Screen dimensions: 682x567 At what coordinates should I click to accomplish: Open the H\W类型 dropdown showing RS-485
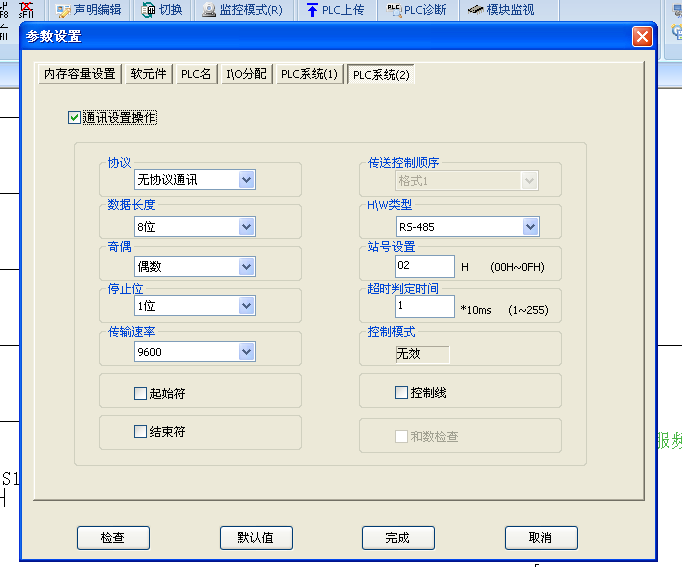[x=530, y=227]
